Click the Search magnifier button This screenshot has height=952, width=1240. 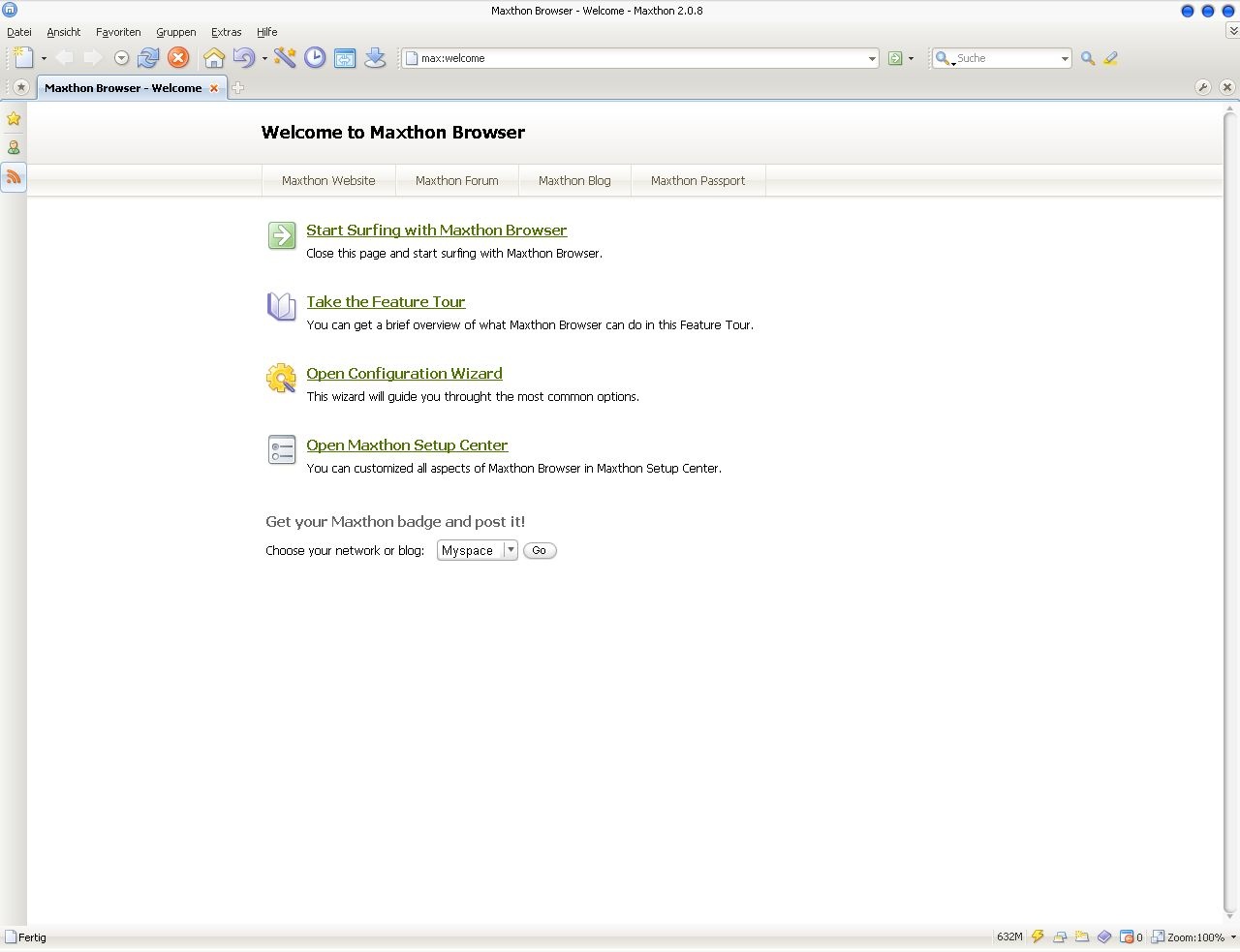tap(1088, 58)
